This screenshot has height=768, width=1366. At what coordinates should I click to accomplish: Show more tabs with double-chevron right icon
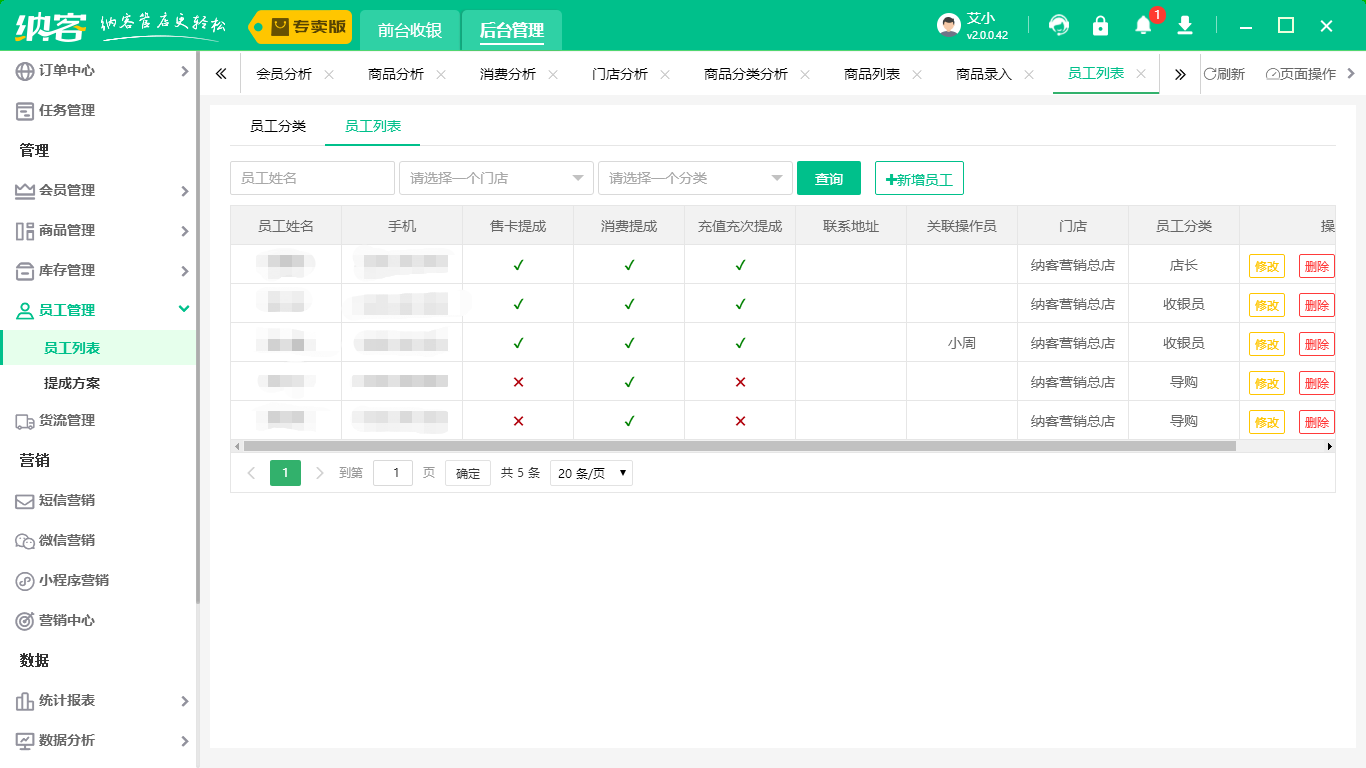pyautogui.click(x=1180, y=74)
